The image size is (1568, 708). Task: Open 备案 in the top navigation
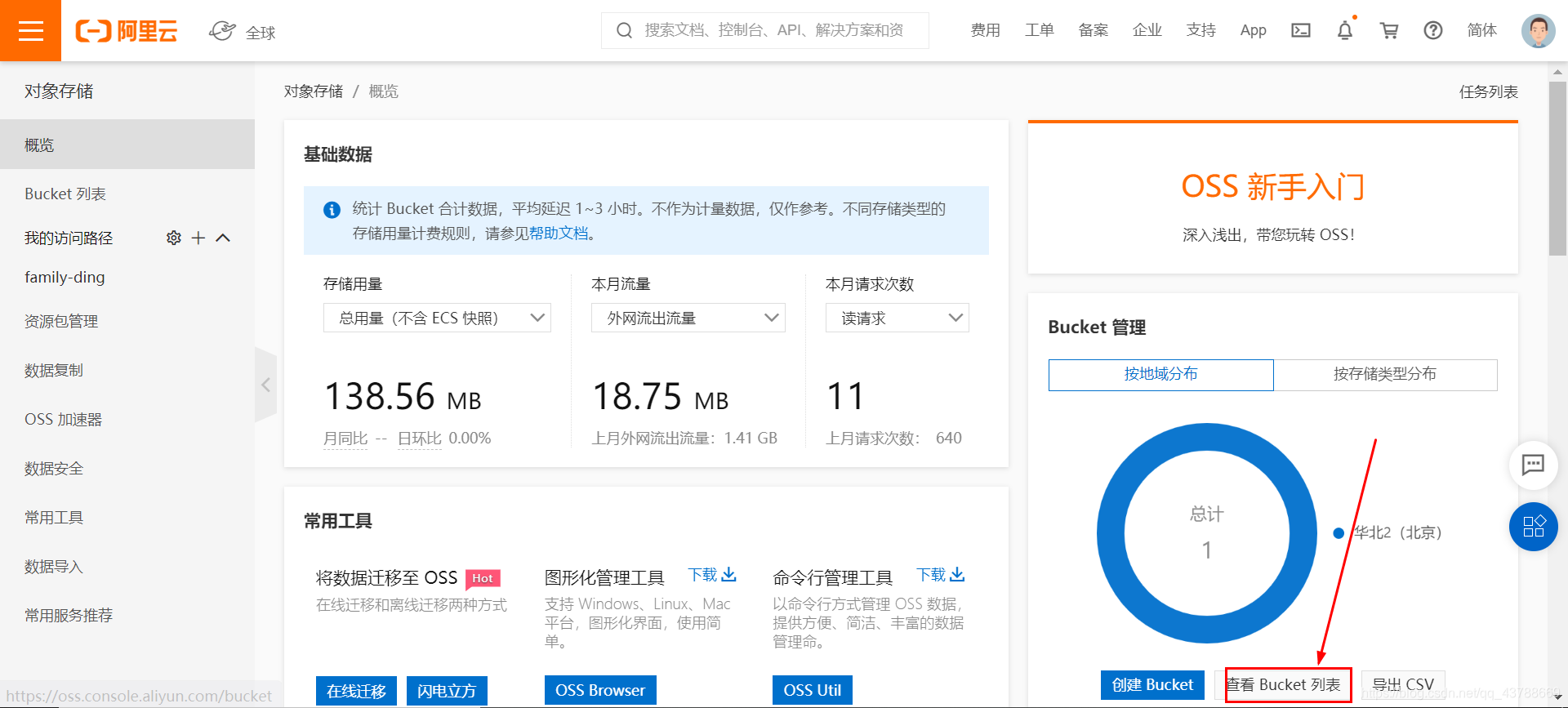1094,30
